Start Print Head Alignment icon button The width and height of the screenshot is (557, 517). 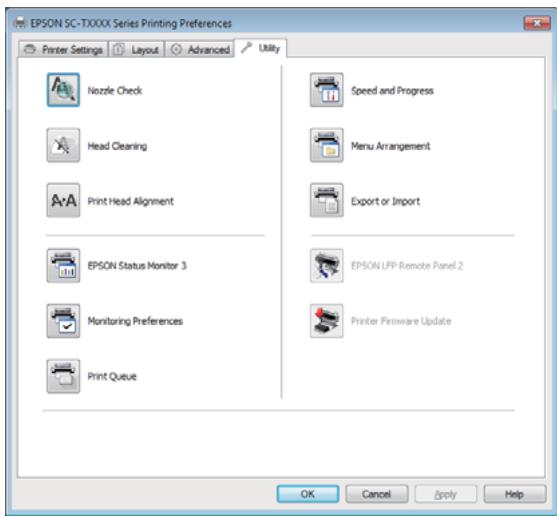[63, 200]
